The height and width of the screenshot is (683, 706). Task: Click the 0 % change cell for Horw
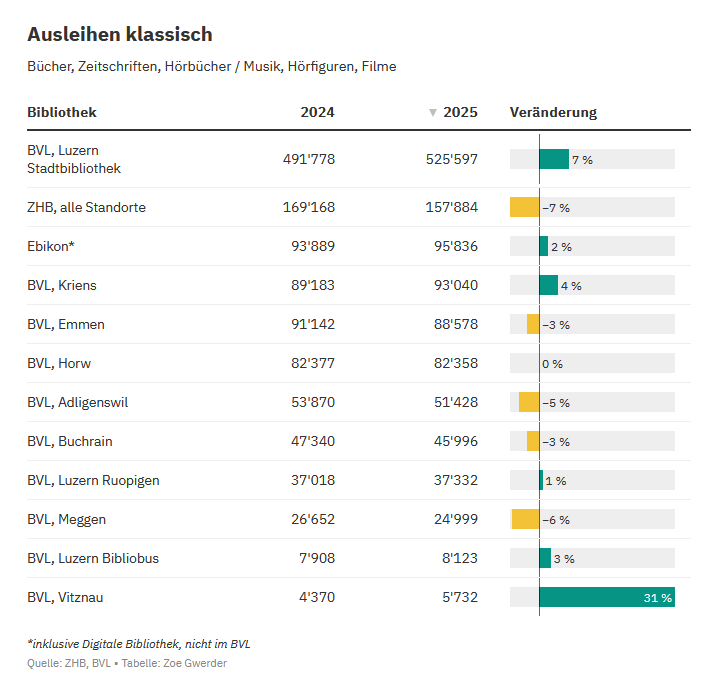pos(552,363)
